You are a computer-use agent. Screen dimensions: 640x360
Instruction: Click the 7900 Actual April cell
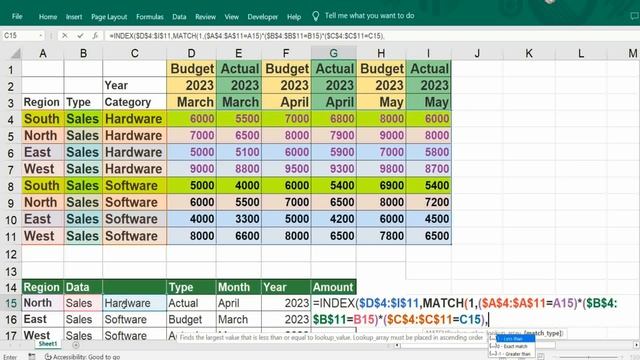point(333,136)
